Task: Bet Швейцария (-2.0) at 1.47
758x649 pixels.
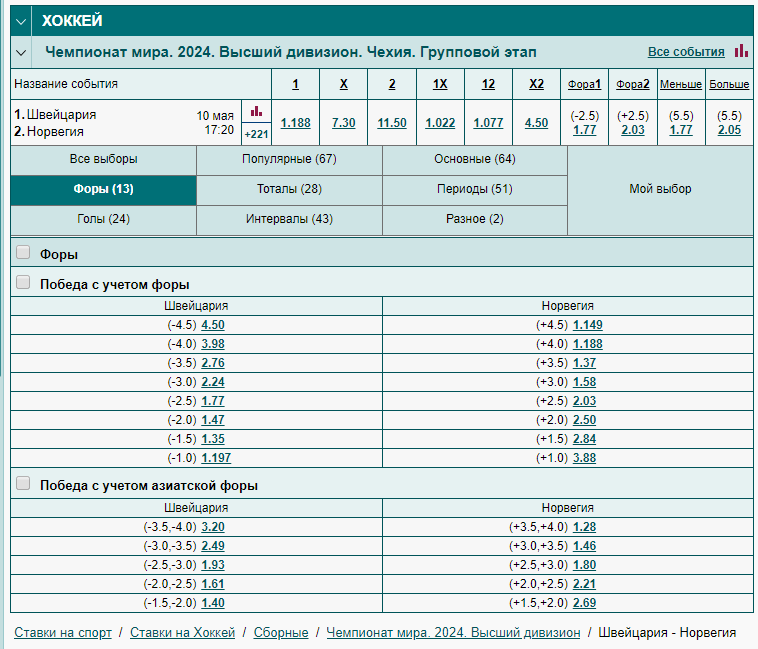Action: [x=213, y=420]
